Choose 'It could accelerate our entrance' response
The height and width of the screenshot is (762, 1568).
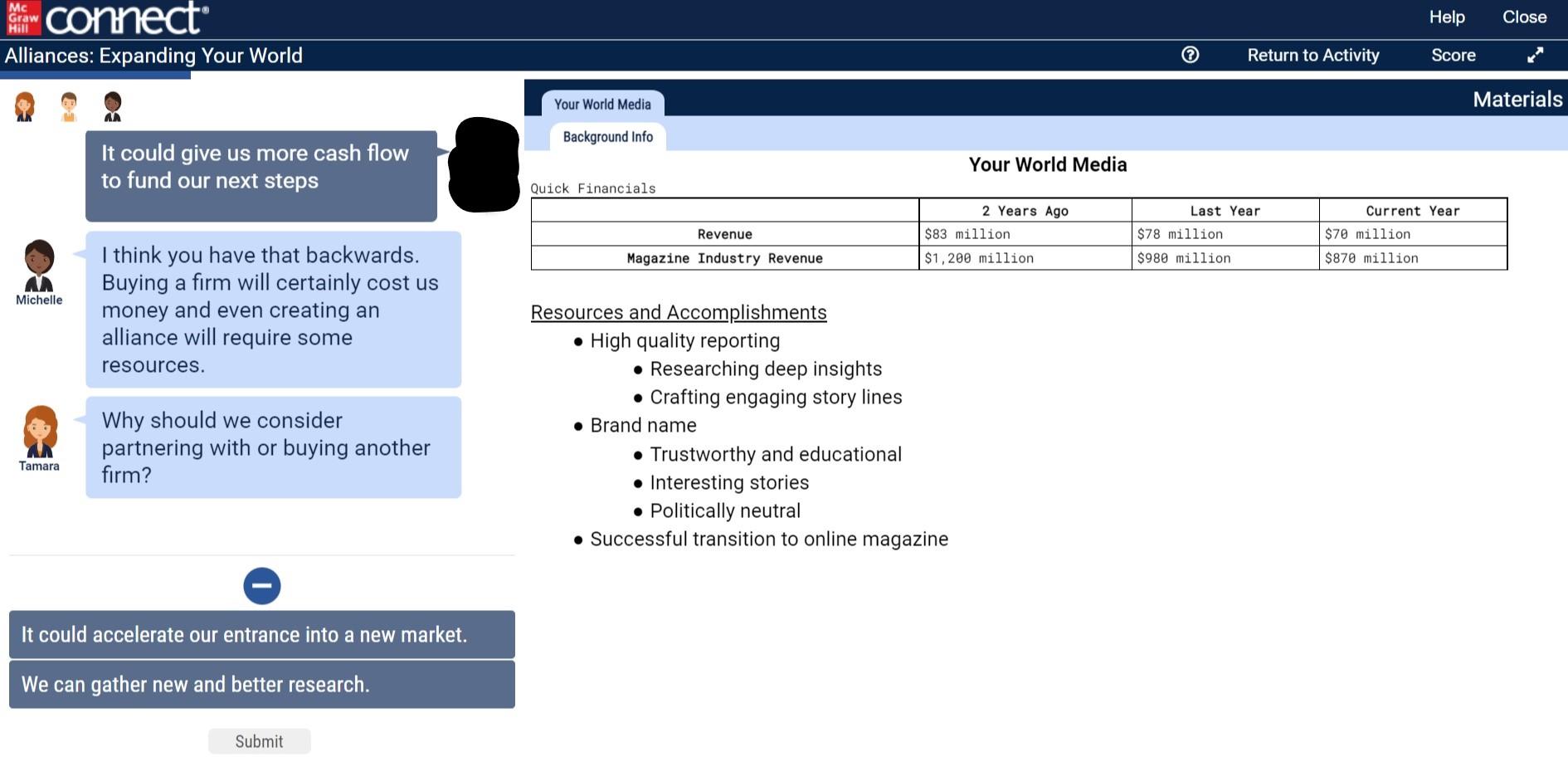point(262,635)
